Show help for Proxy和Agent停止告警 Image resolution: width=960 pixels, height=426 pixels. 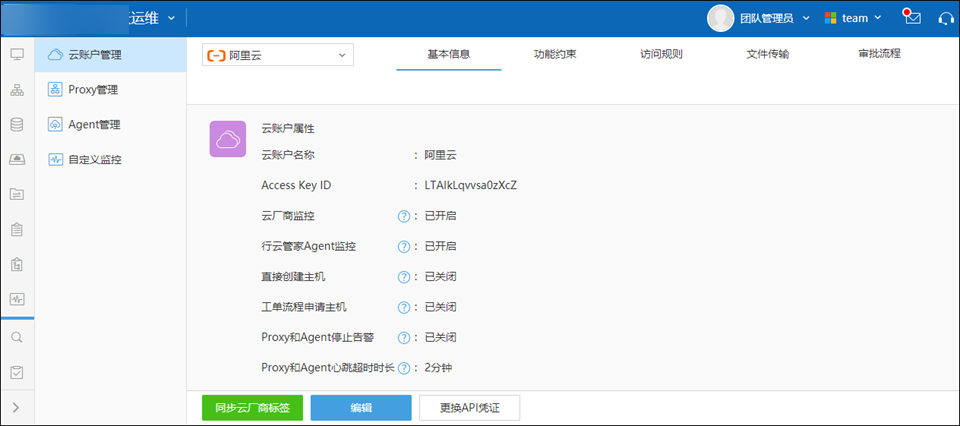pyautogui.click(x=403, y=338)
